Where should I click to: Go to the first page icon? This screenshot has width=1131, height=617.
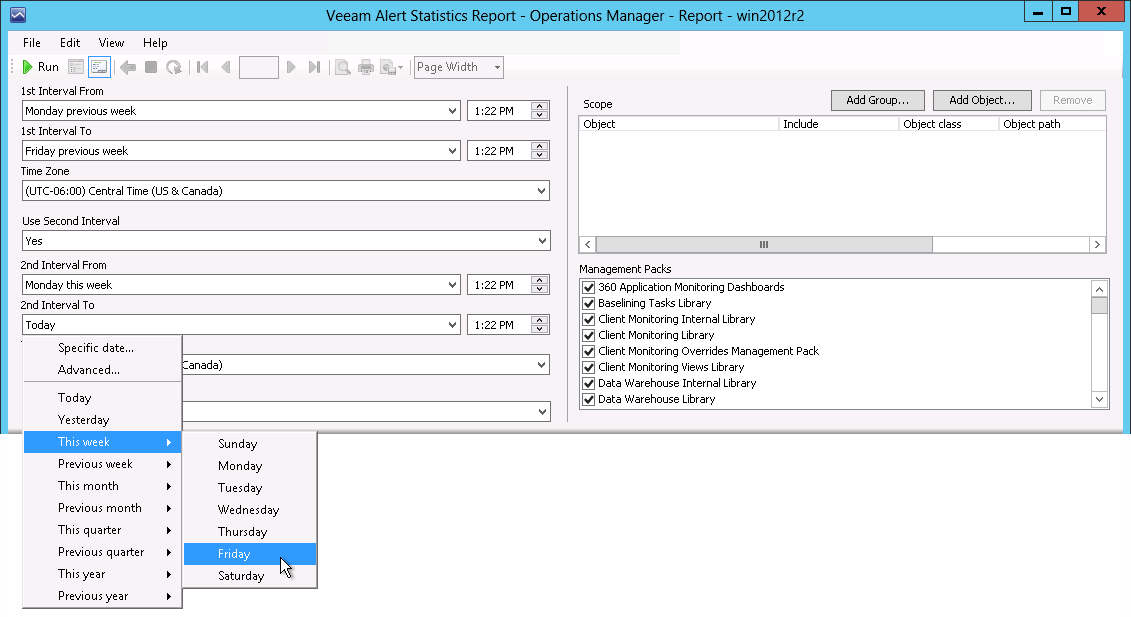[x=203, y=67]
